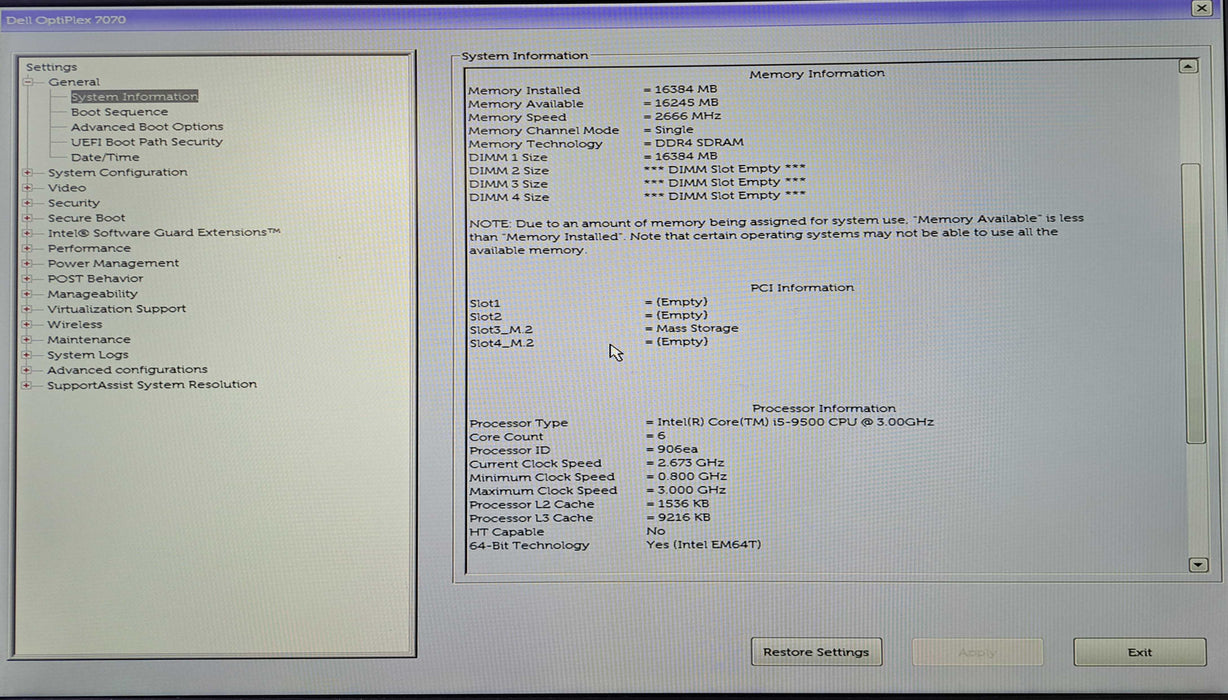Expand the Secure Boot node
This screenshot has width=1228, height=700.
tap(27, 218)
